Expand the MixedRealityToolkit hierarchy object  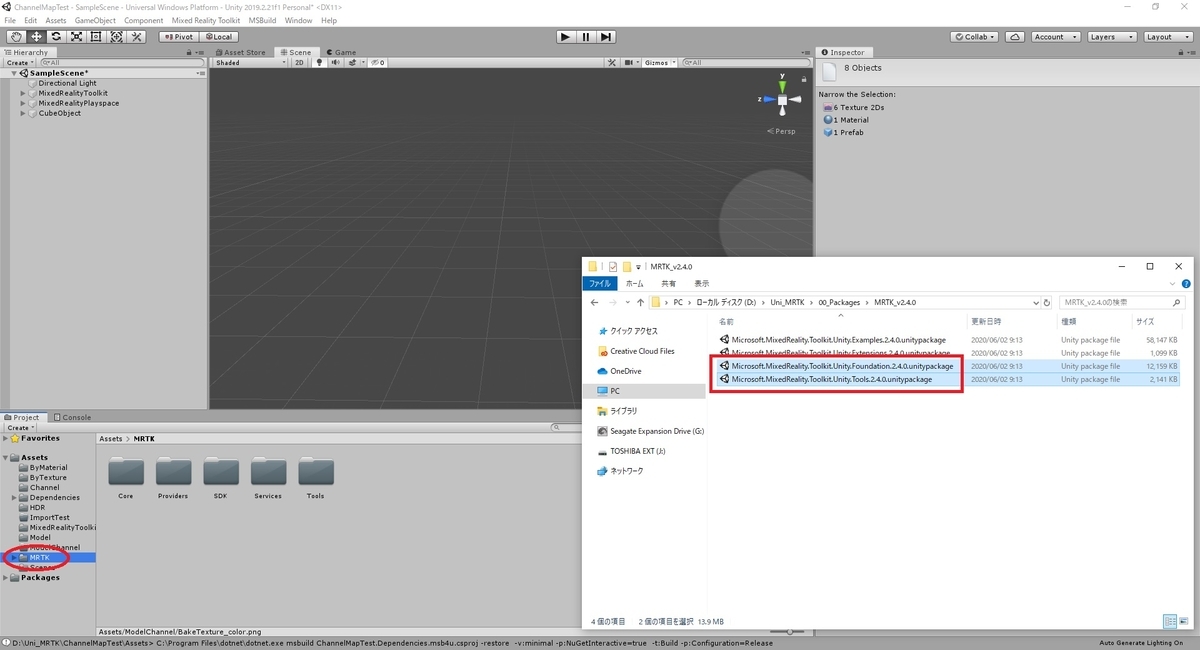pyautogui.click(x=23, y=93)
